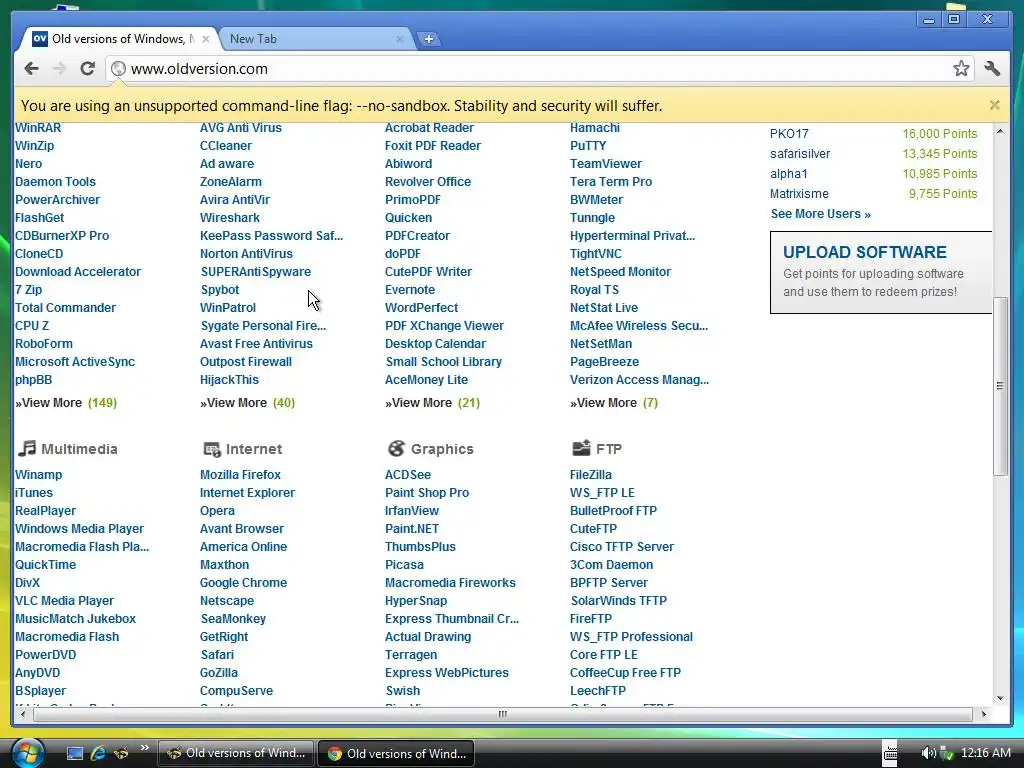Click the horizontal scroll left arrow
Screen dimensions: 1024x768
click(23, 714)
